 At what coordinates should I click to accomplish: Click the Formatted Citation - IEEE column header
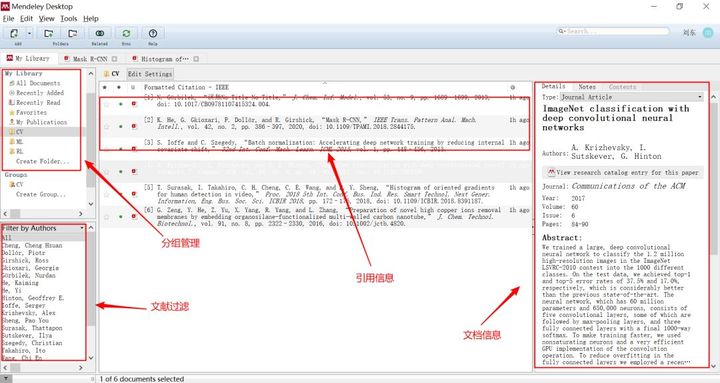coord(186,87)
